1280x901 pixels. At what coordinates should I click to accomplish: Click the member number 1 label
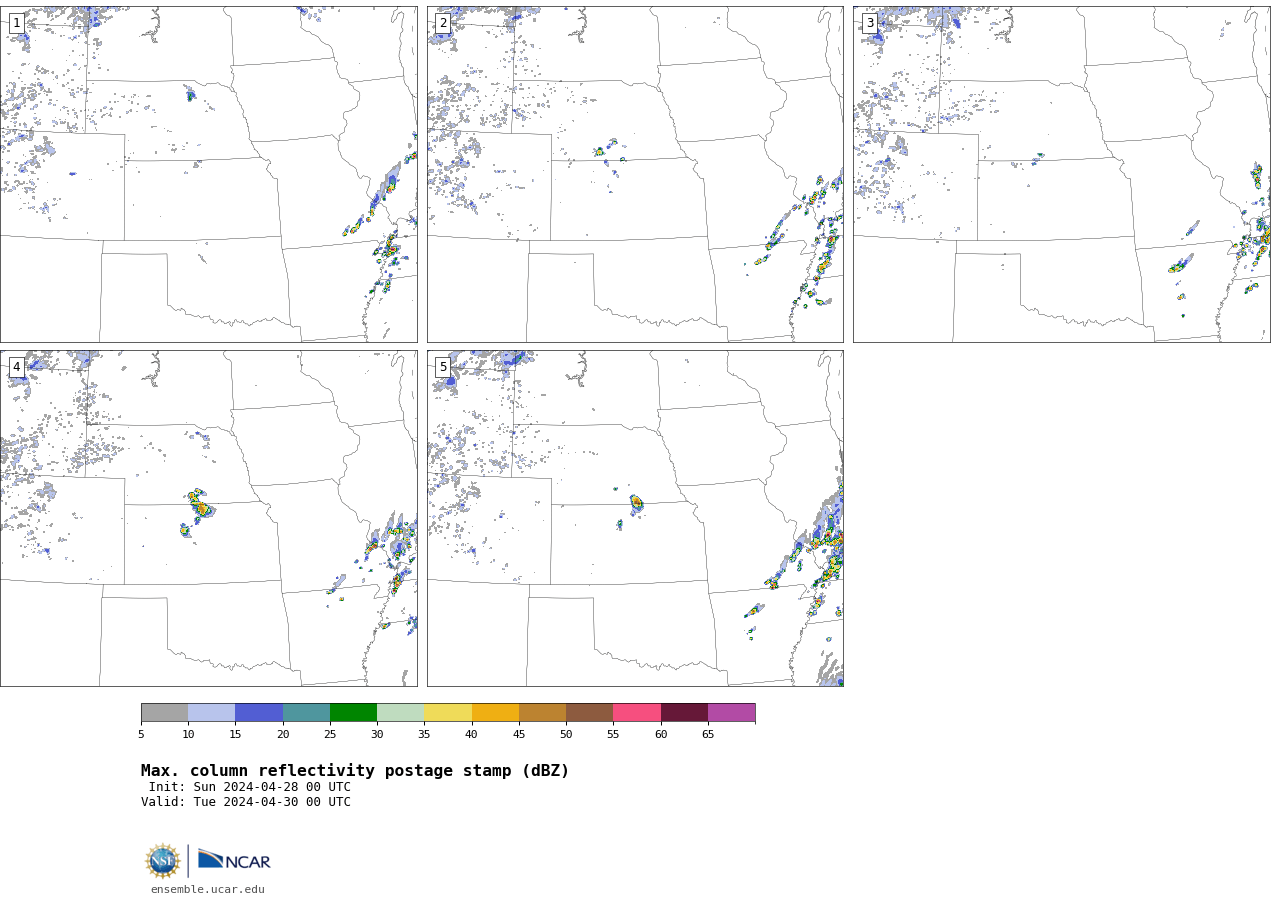point(16,23)
